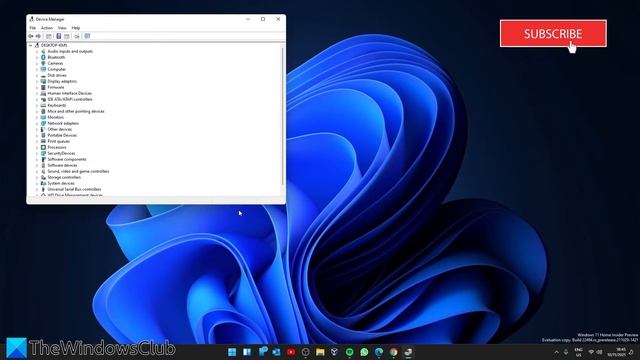Select the Portable Devices label
The width and height of the screenshot is (640, 360).
[x=62, y=136]
